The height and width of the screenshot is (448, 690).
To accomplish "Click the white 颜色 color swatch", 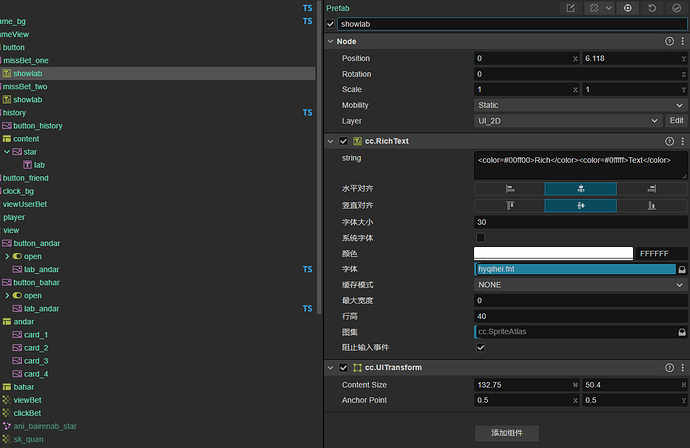I will 553,253.
